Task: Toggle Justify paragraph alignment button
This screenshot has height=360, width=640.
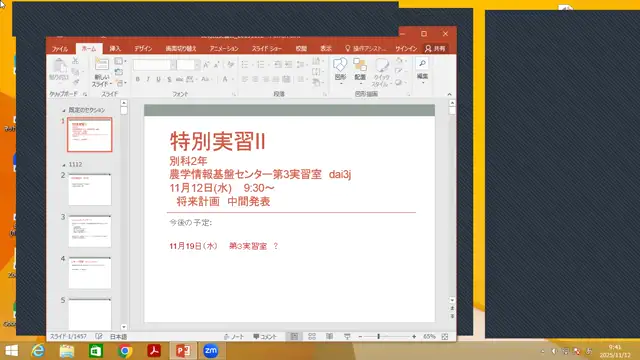Action: (x=276, y=79)
